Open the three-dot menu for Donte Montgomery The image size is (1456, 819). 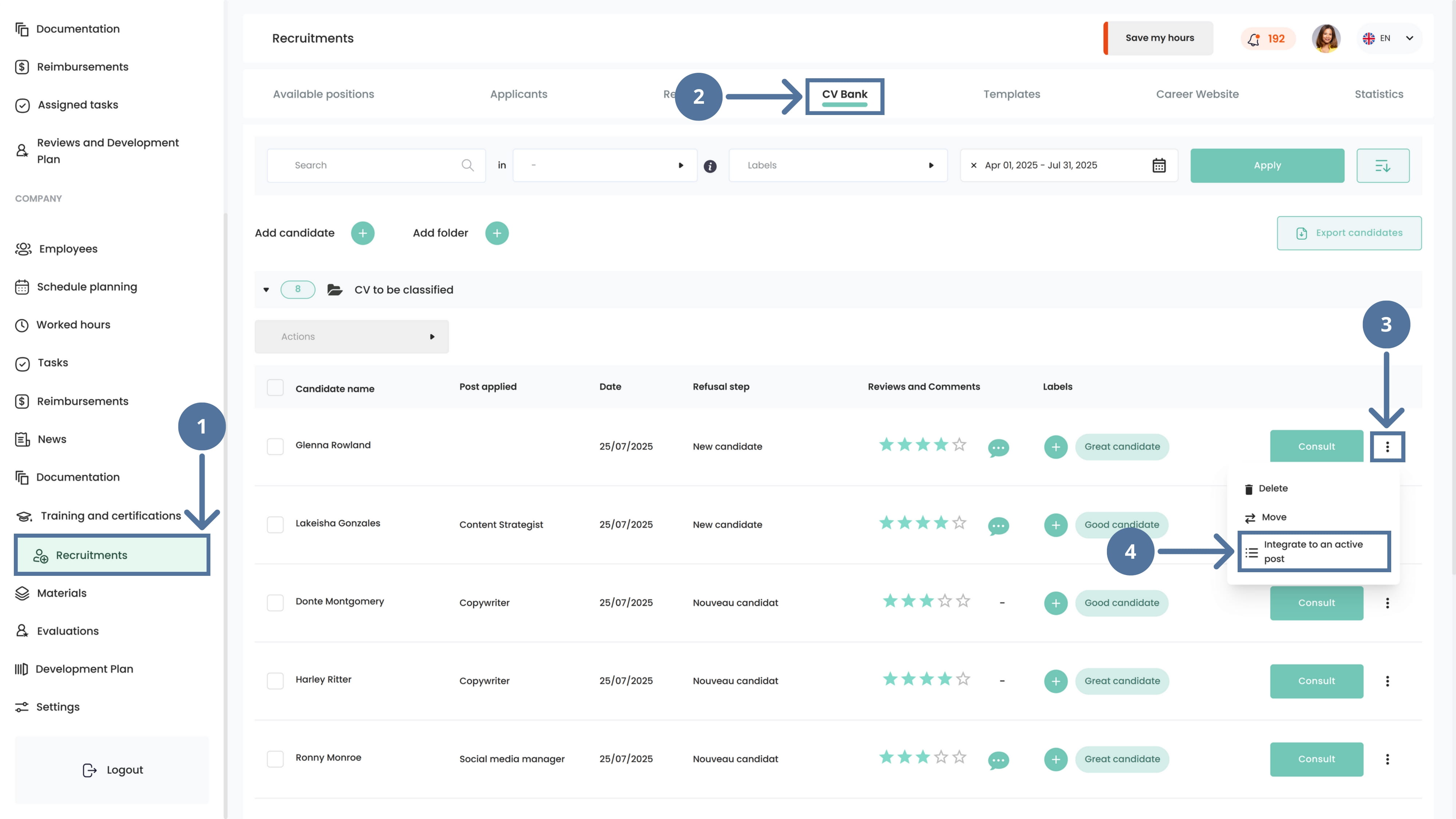(1387, 603)
